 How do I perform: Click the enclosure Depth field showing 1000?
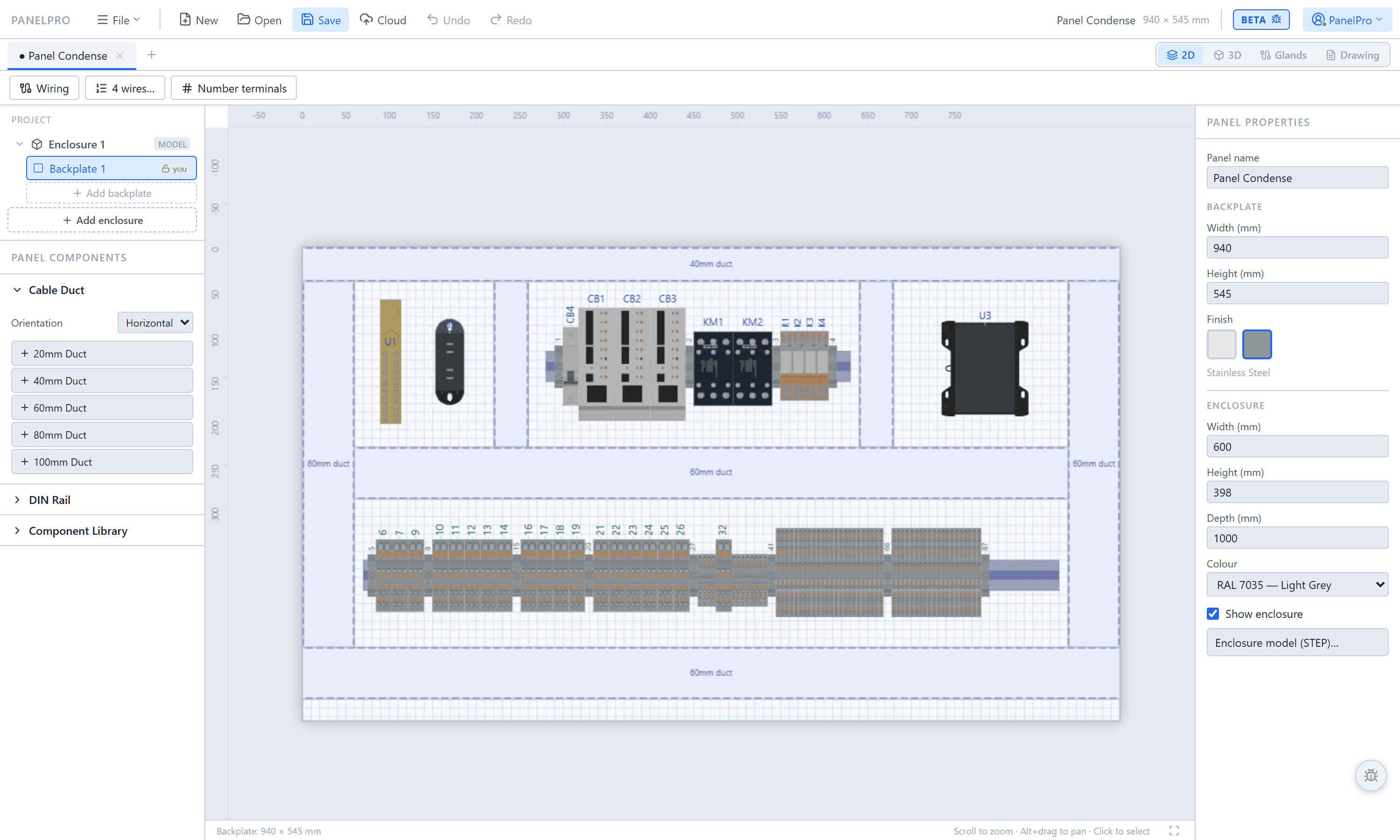(x=1297, y=539)
